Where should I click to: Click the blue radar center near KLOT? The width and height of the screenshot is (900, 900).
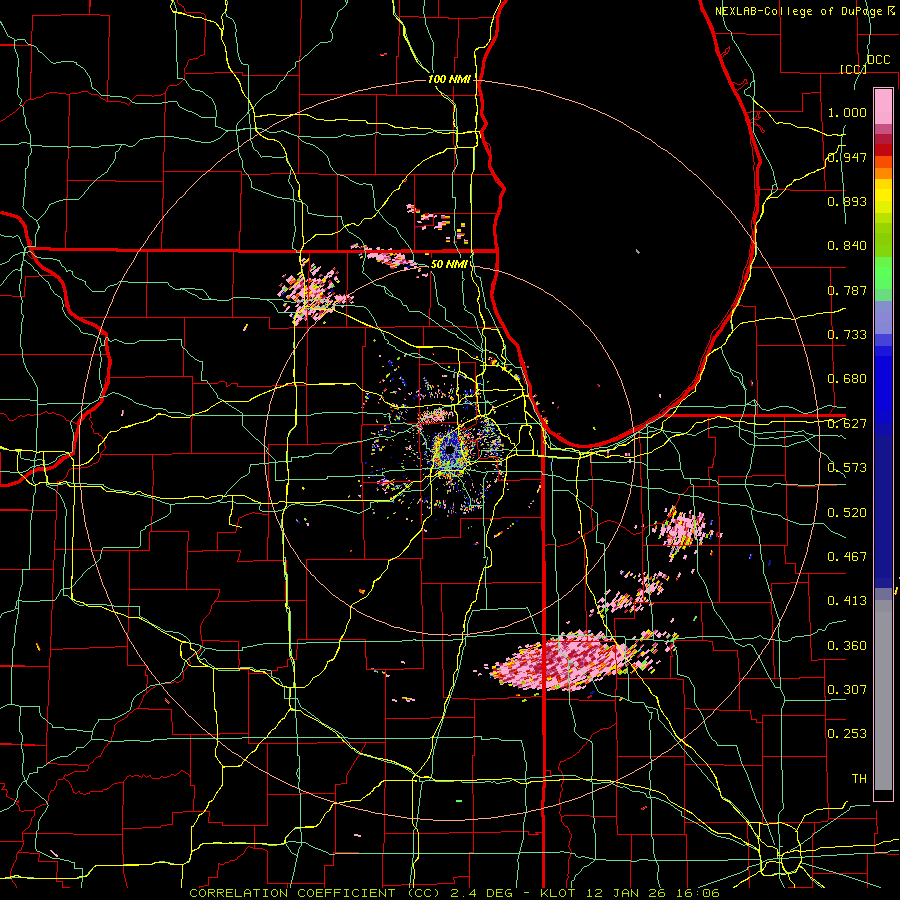449,452
